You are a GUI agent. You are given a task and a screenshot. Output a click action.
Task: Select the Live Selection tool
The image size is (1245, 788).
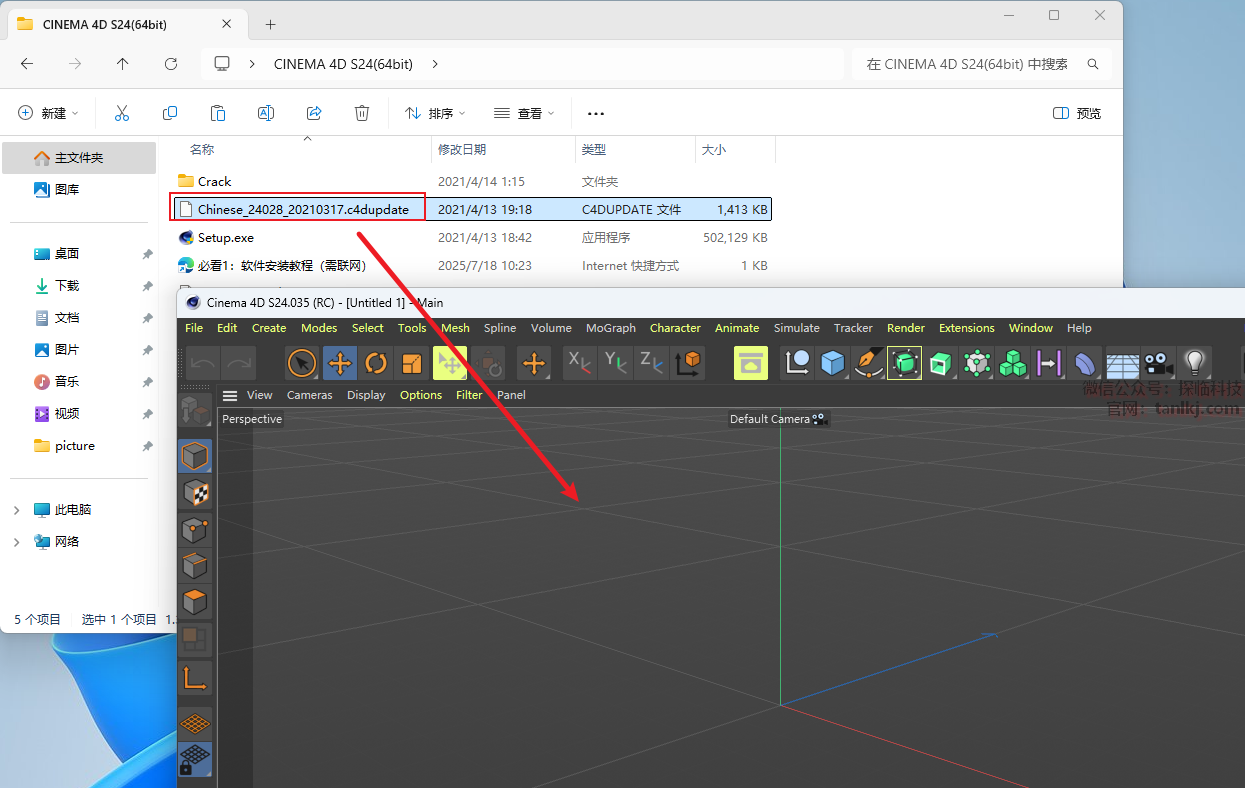pyautogui.click(x=302, y=363)
